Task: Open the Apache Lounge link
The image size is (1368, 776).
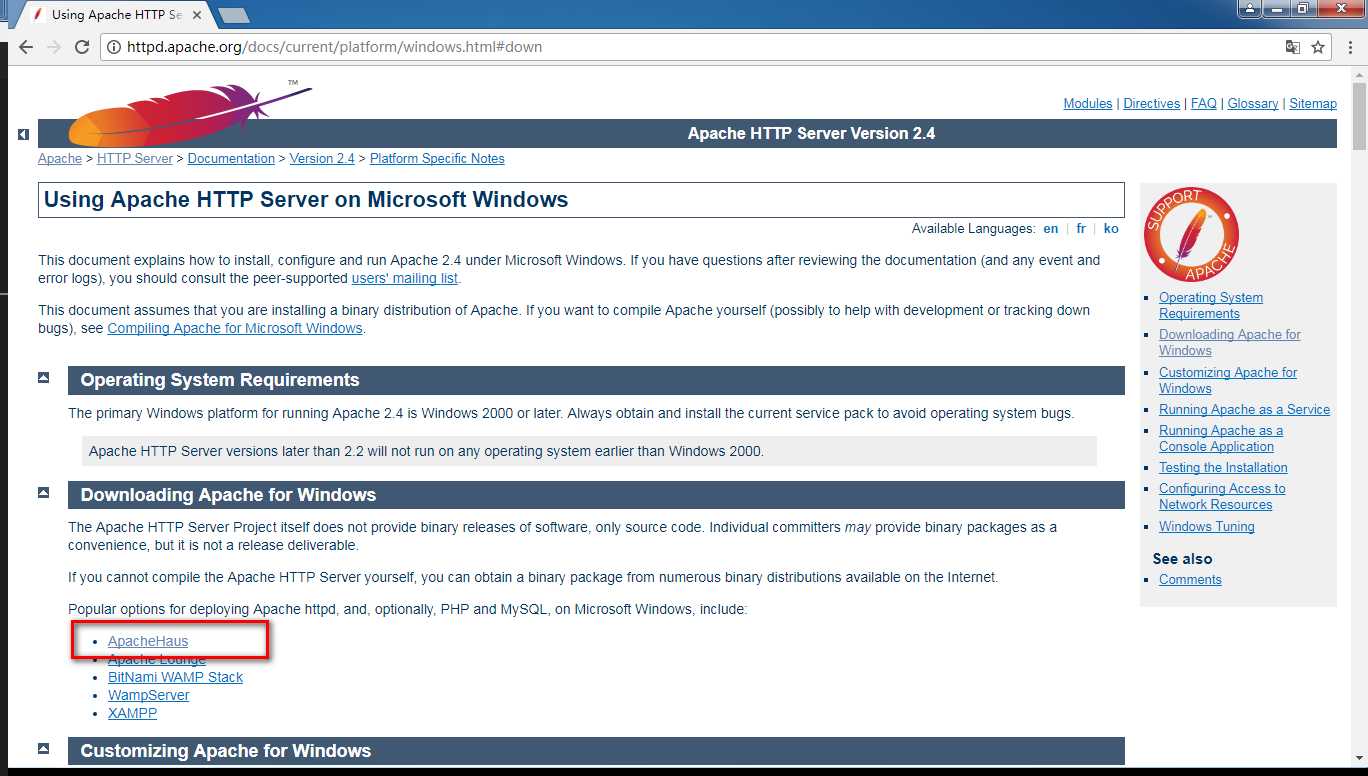Action: (x=157, y=660)
